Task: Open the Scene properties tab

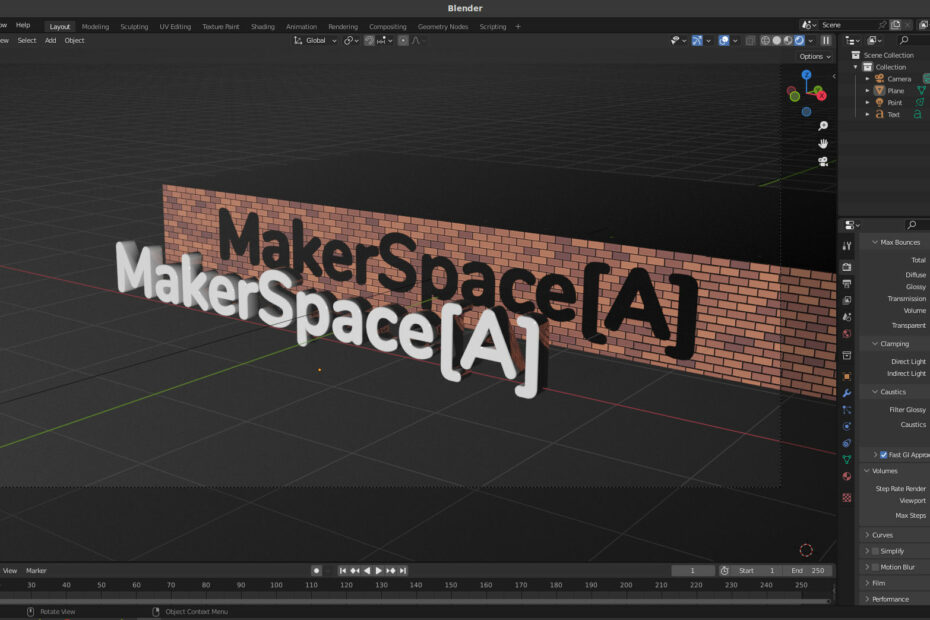Action: 847,317
